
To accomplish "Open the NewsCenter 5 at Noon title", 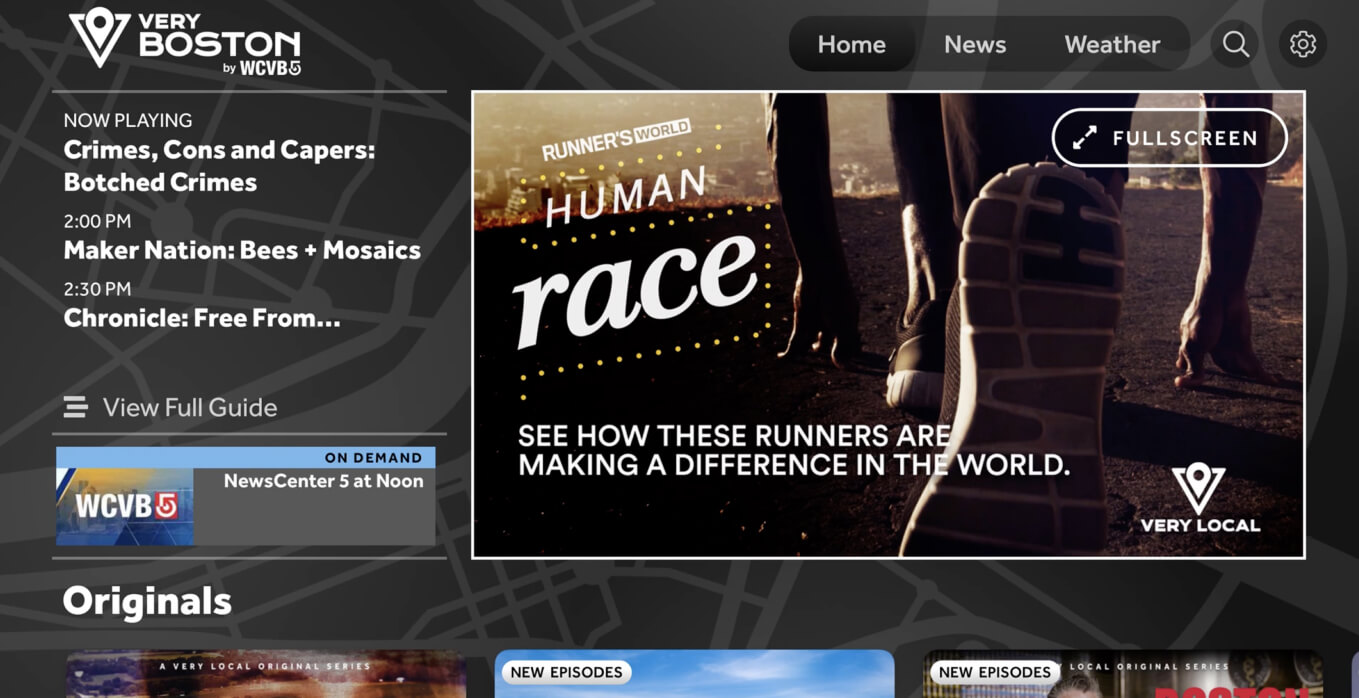I will [x=323, y=481].
